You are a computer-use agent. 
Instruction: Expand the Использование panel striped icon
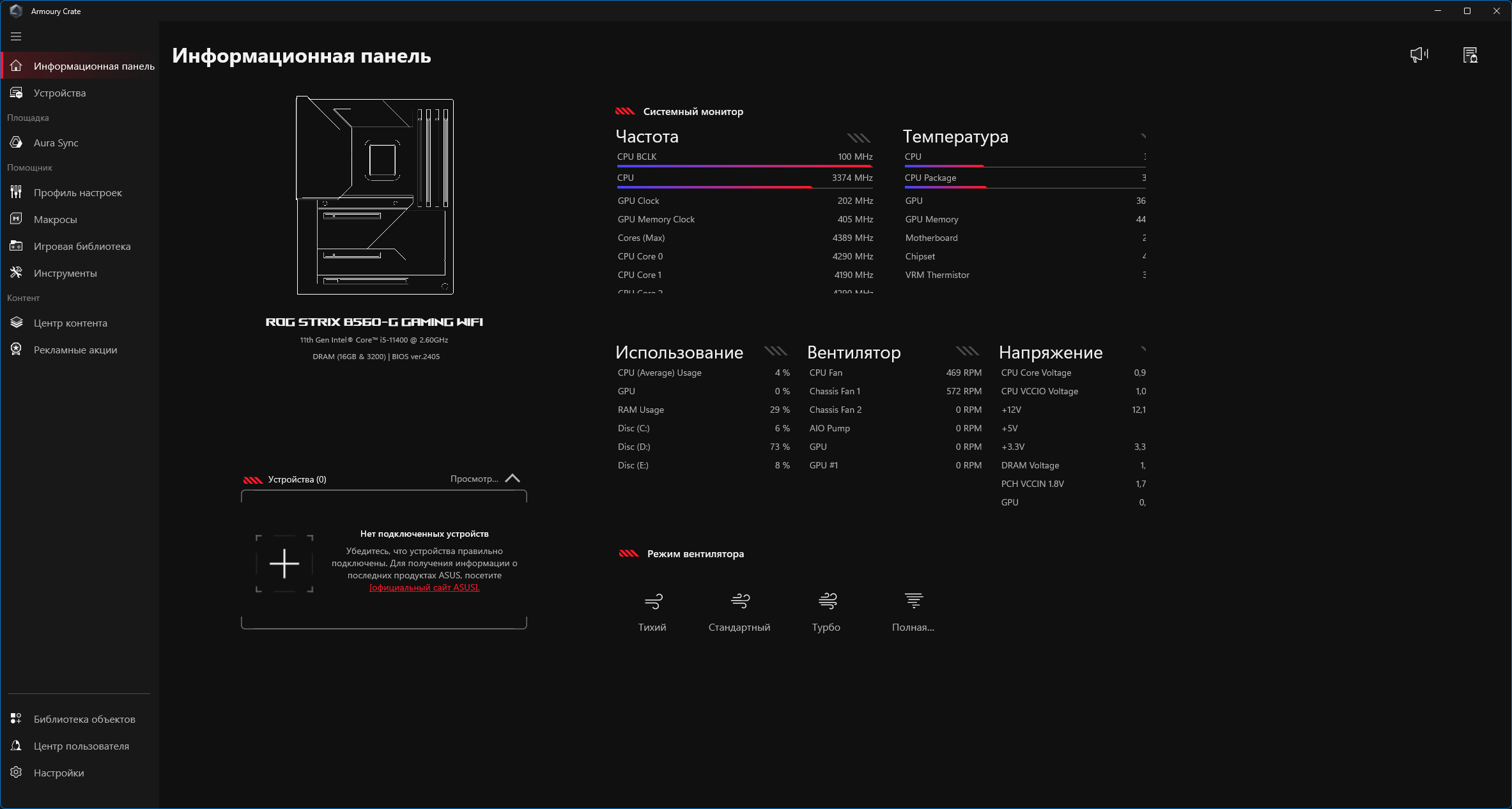776,351
